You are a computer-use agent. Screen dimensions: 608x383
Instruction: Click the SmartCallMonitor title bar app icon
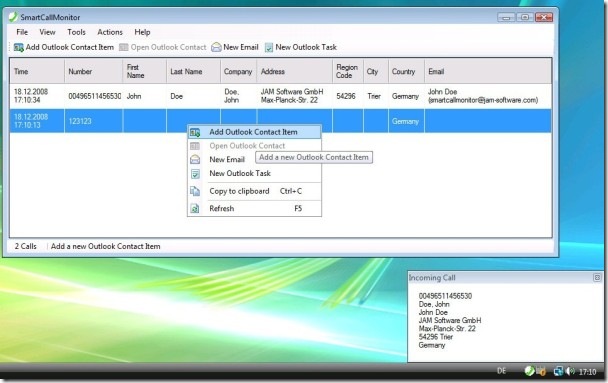(13, 17)
